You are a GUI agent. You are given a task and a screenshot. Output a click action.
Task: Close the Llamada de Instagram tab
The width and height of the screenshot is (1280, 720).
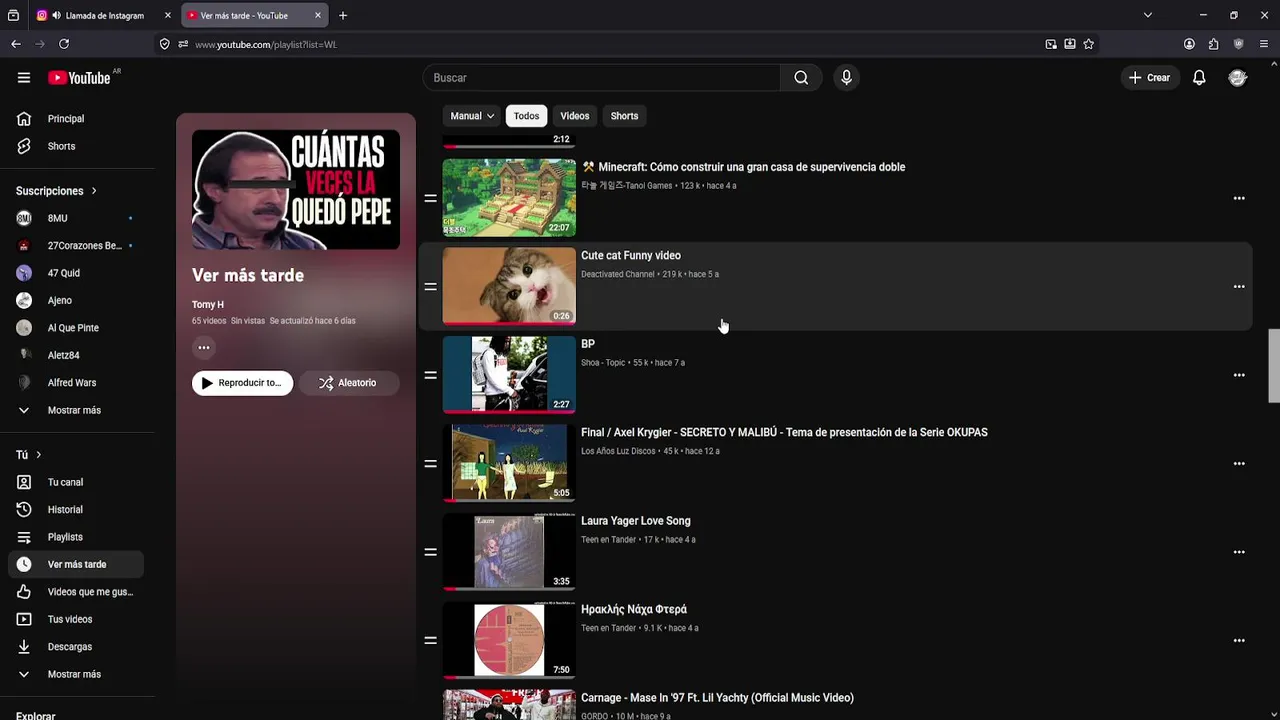[167, 15]
